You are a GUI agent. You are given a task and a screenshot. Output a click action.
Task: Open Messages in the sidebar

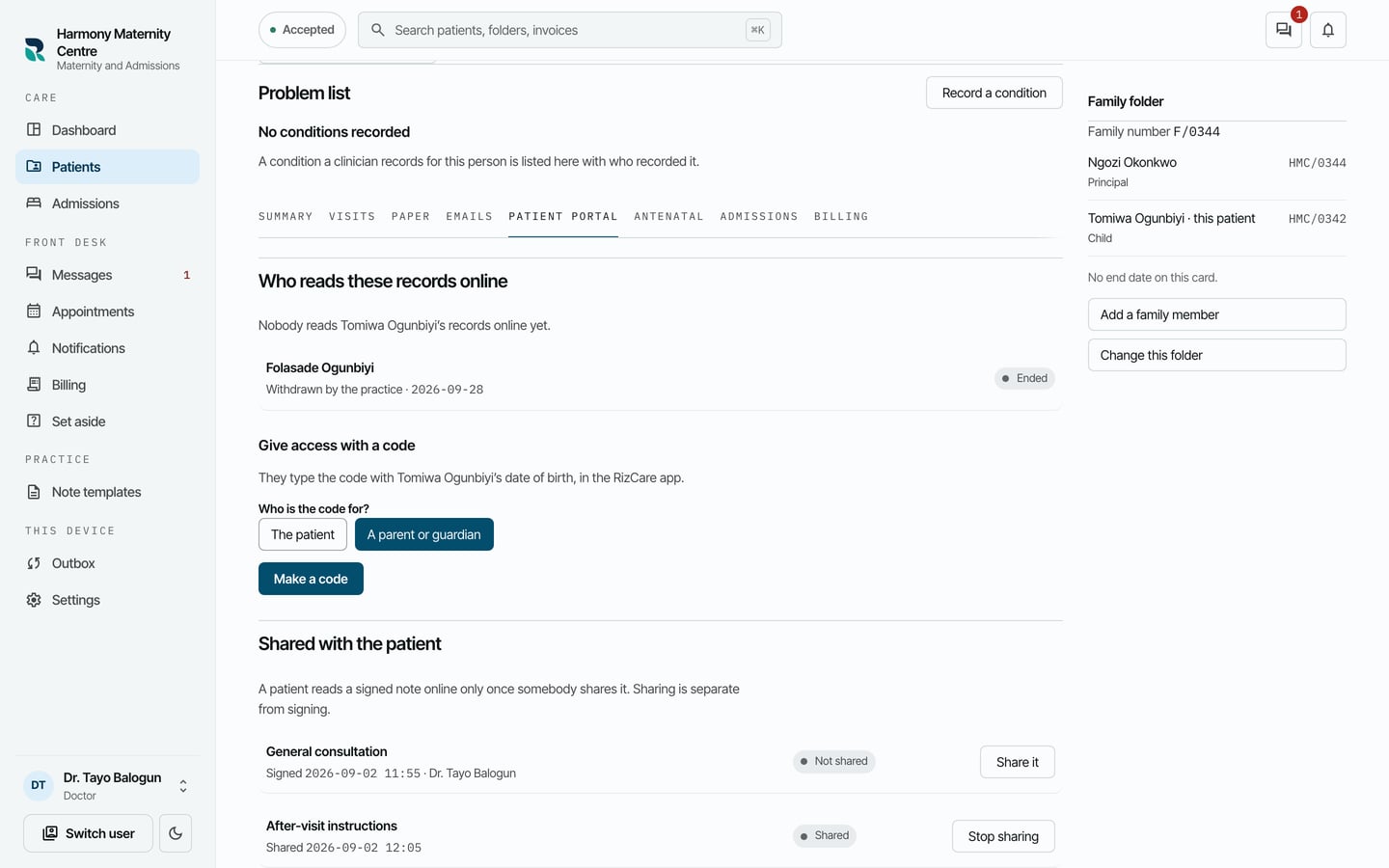pyautogui.click(x=107, y=275)
